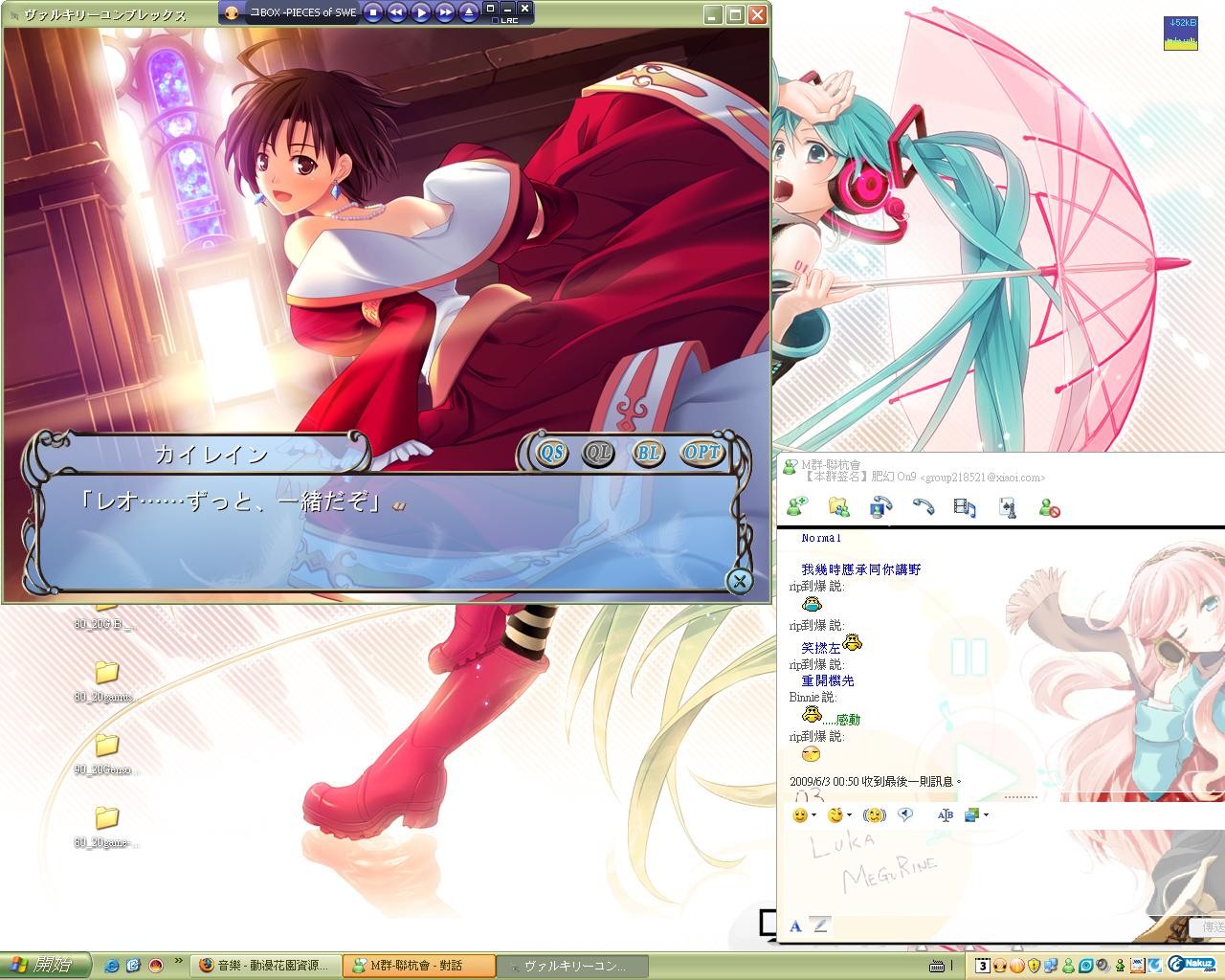Stop playback in the mini music player
Viewport: 1225px width, 980px height.
click(374, 12)
